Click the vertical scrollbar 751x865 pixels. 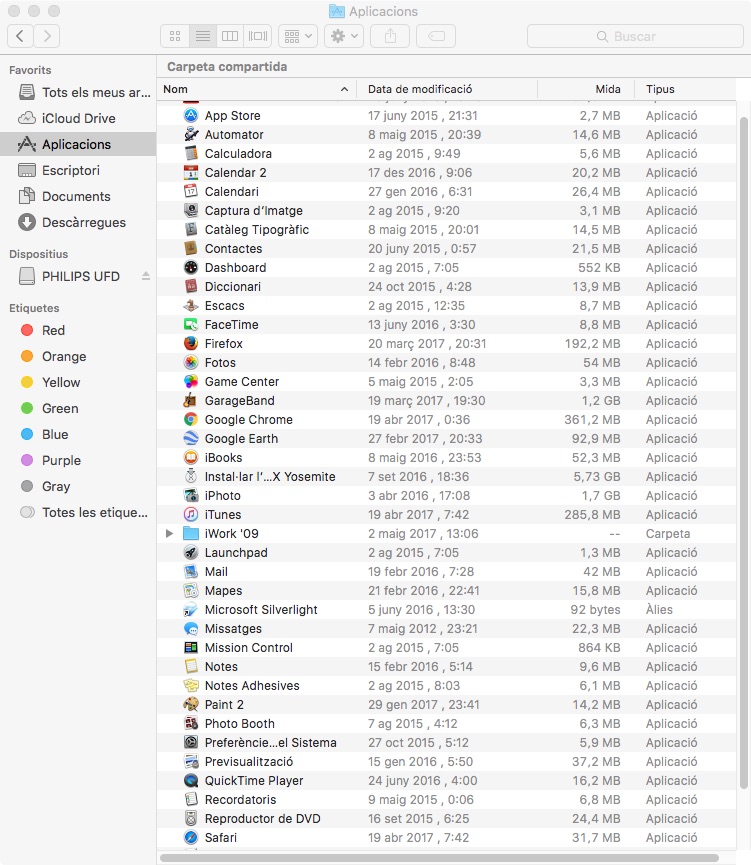tap(743, 452)
